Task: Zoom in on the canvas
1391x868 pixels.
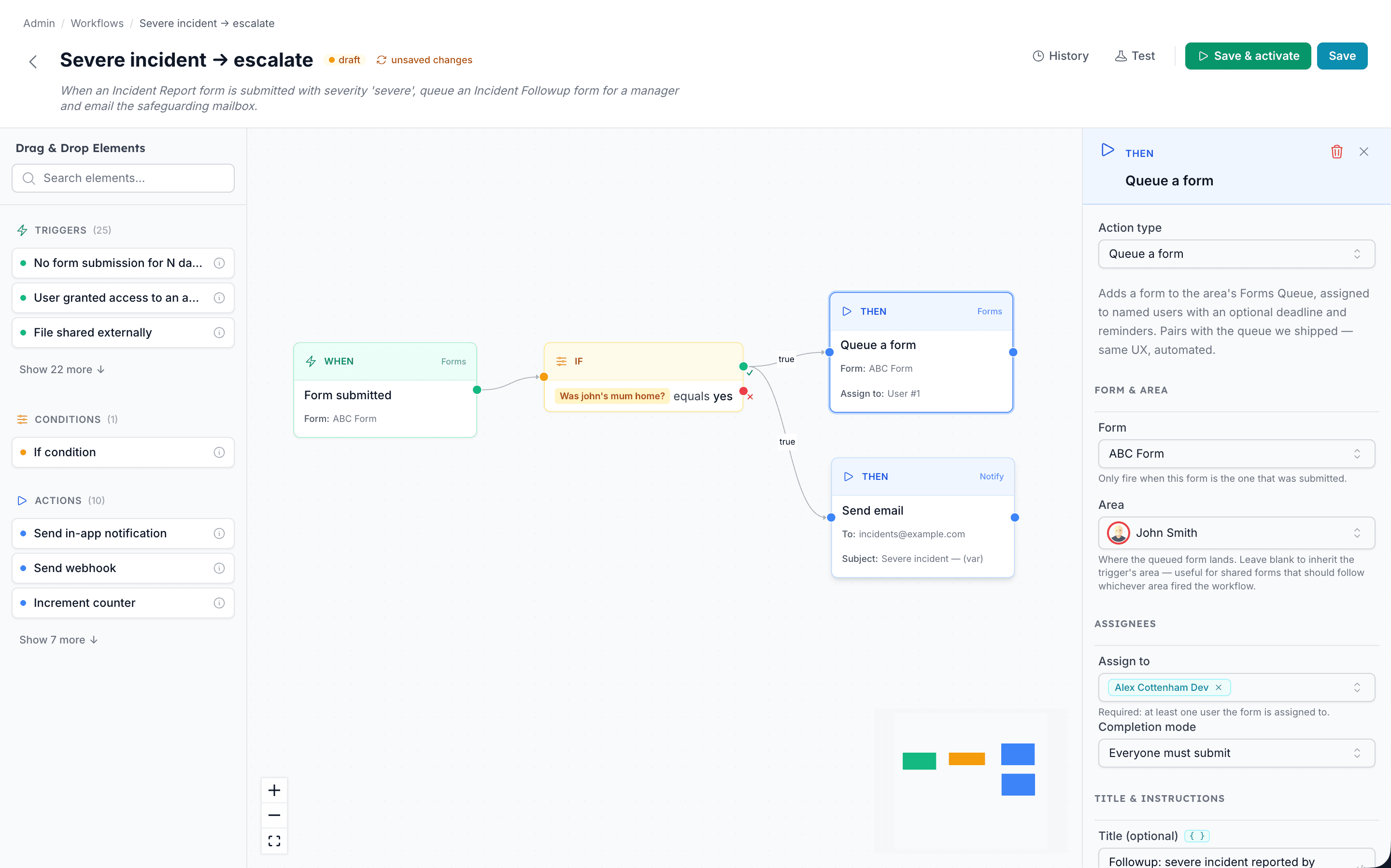Action: click(x=274, y=790)
